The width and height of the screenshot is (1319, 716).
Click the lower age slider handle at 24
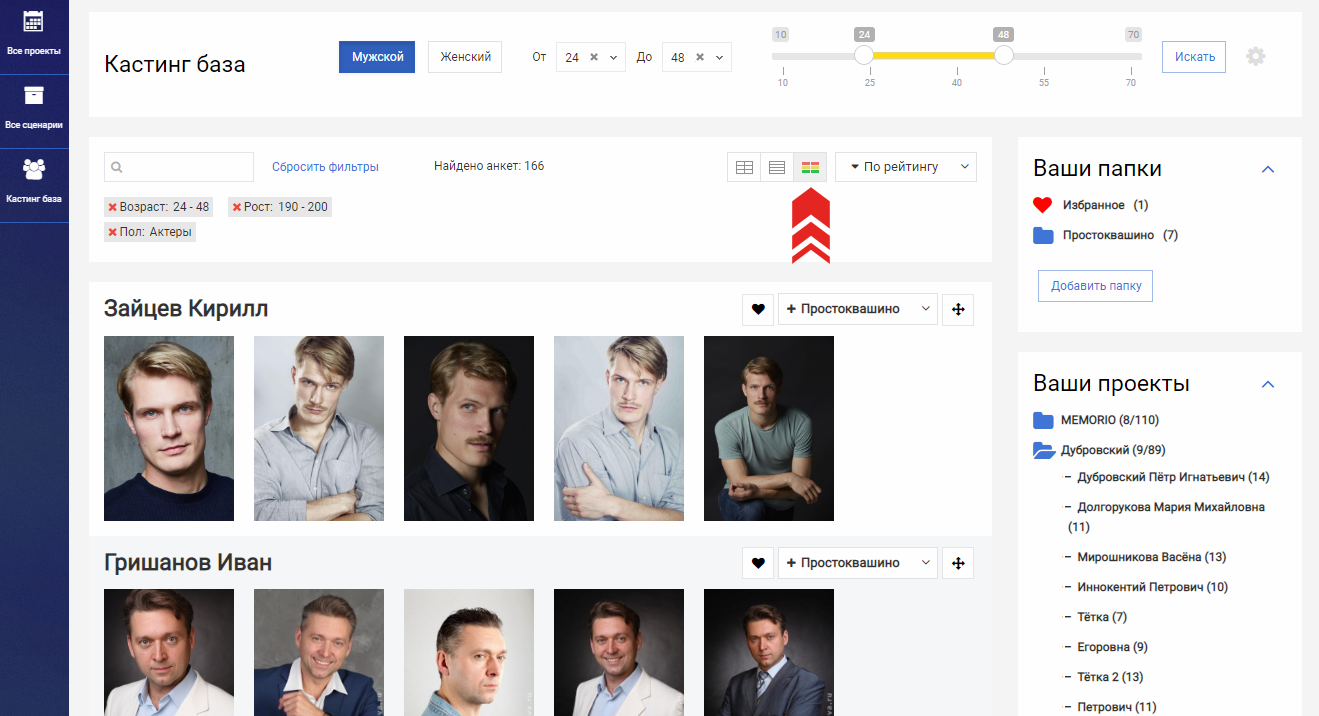click(x=864, y=55)
